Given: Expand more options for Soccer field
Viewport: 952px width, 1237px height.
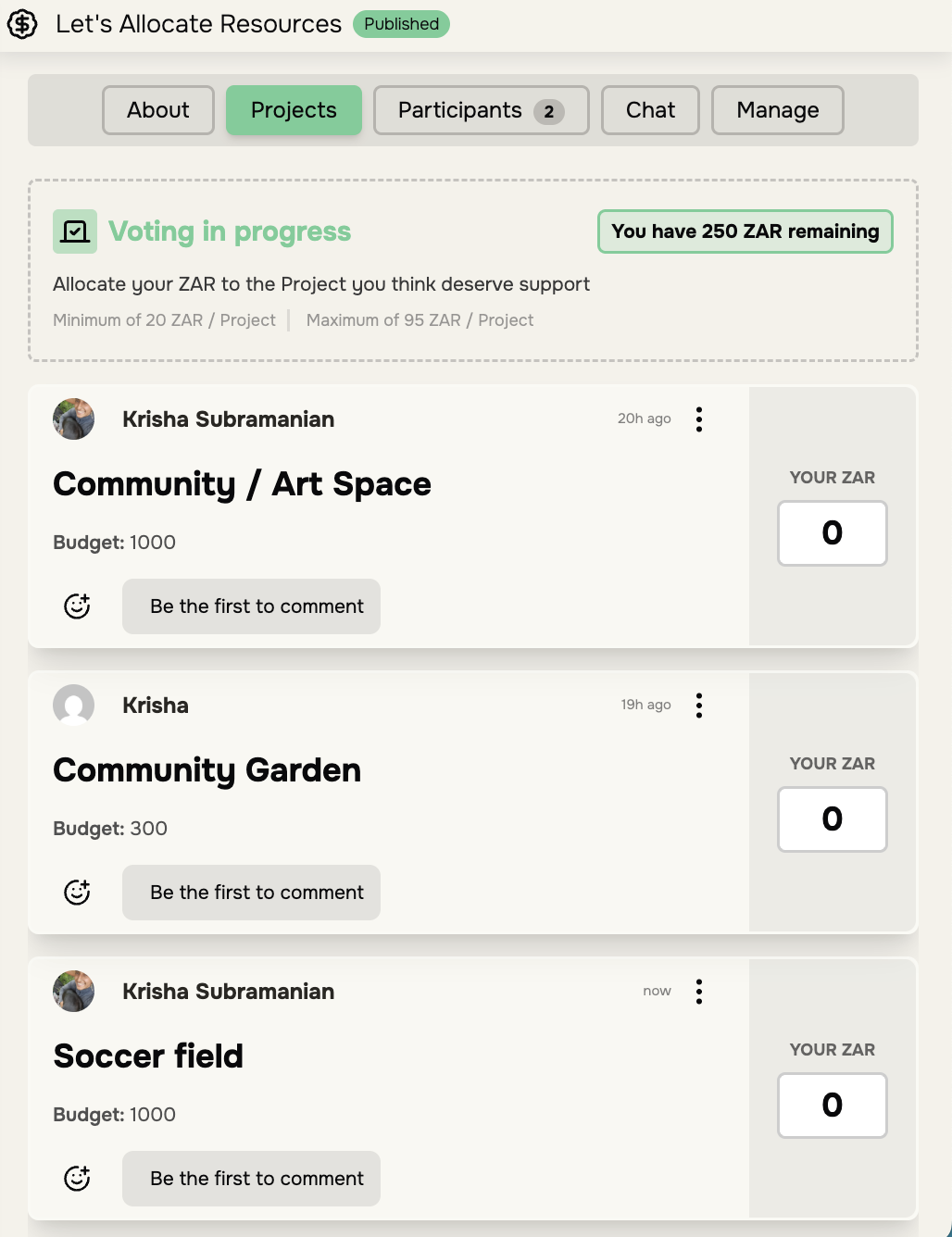Looking at the screenshot, I should [x=699, y=992].
